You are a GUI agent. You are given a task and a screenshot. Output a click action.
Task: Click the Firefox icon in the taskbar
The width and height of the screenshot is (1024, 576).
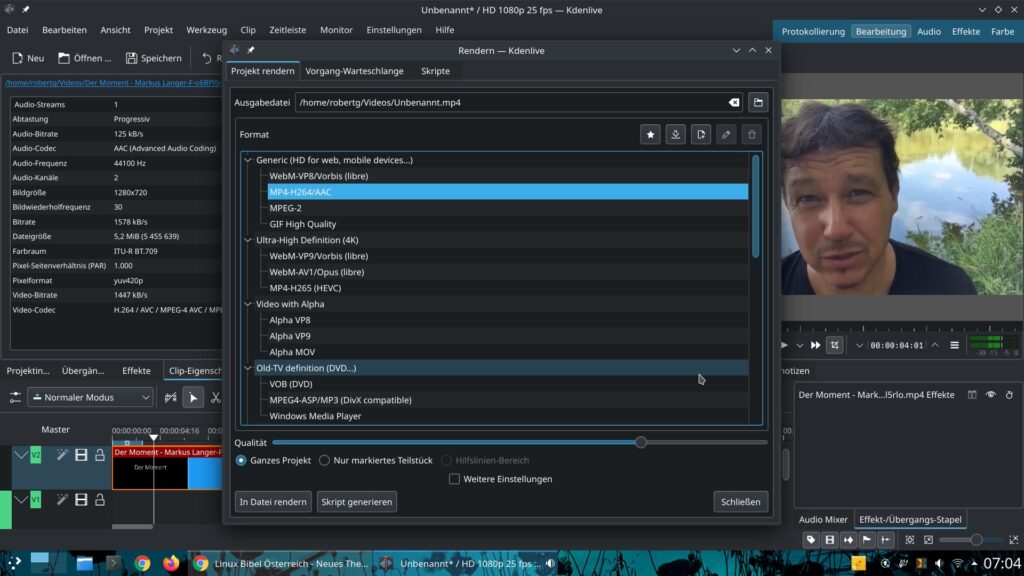(x=171, y=563)
